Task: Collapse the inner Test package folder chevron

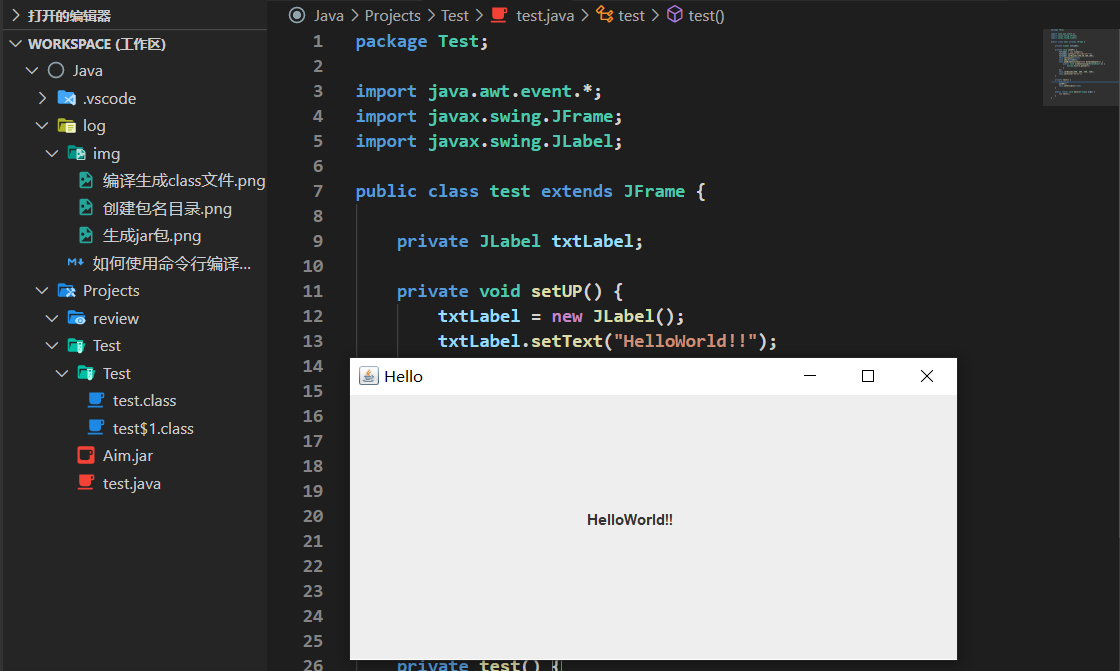Action: (62, 373)
